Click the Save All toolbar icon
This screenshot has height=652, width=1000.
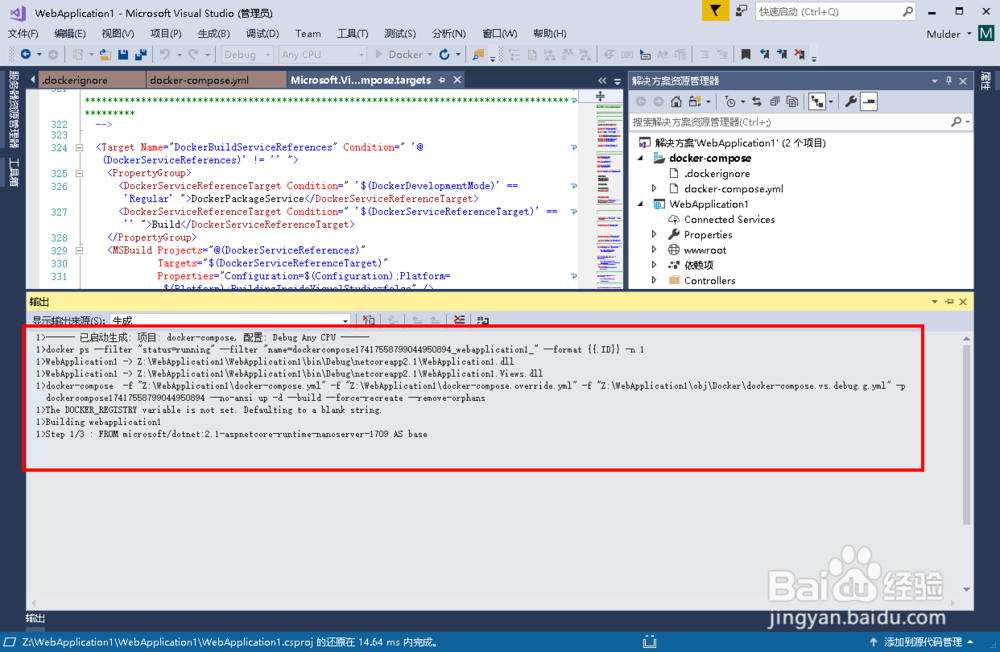click(140, 55)
